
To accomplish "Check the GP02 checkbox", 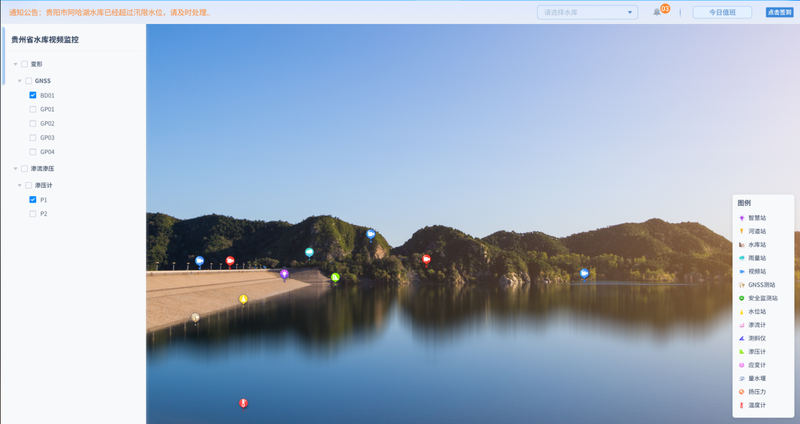I will [33, 123].
